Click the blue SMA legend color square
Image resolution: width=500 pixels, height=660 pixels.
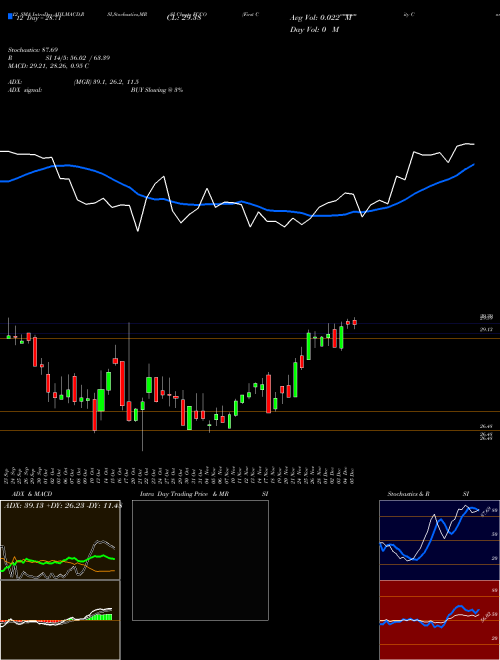click(x=10, y=16)
